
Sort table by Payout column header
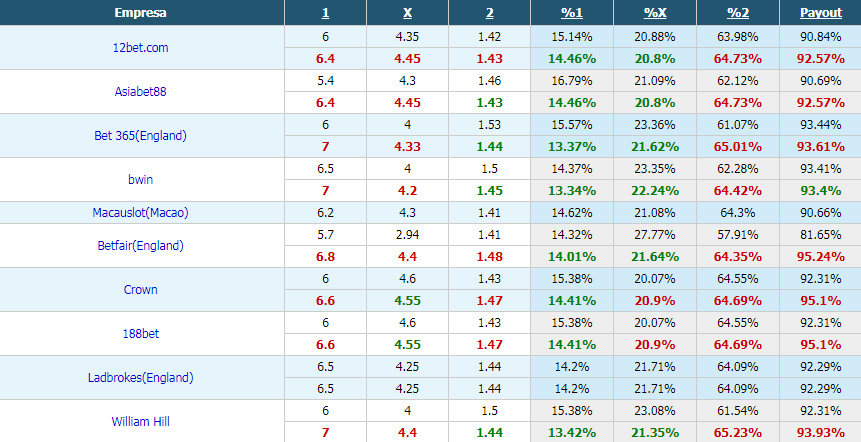[820, 13]
